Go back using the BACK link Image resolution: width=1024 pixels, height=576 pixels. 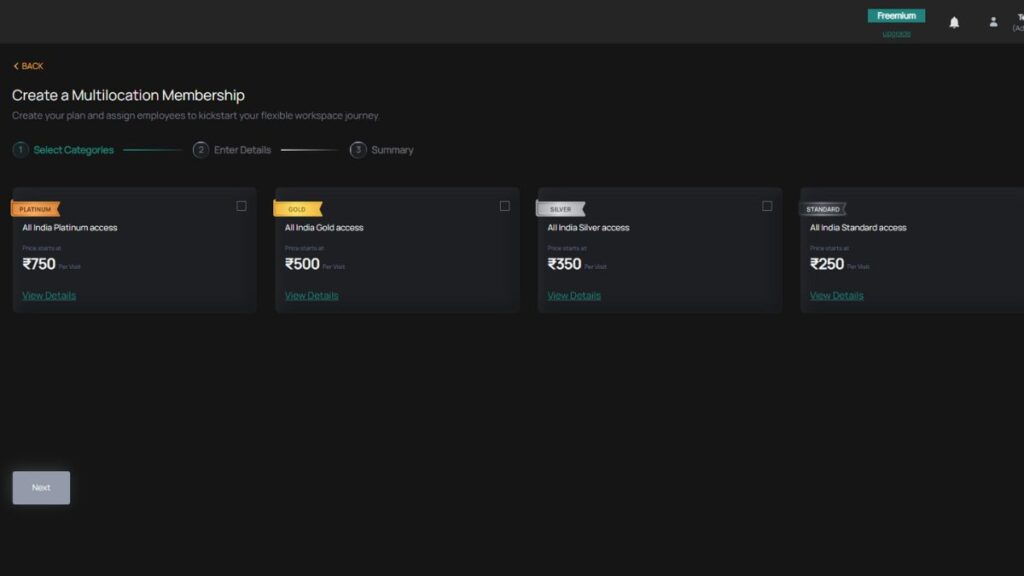[28, 66]
